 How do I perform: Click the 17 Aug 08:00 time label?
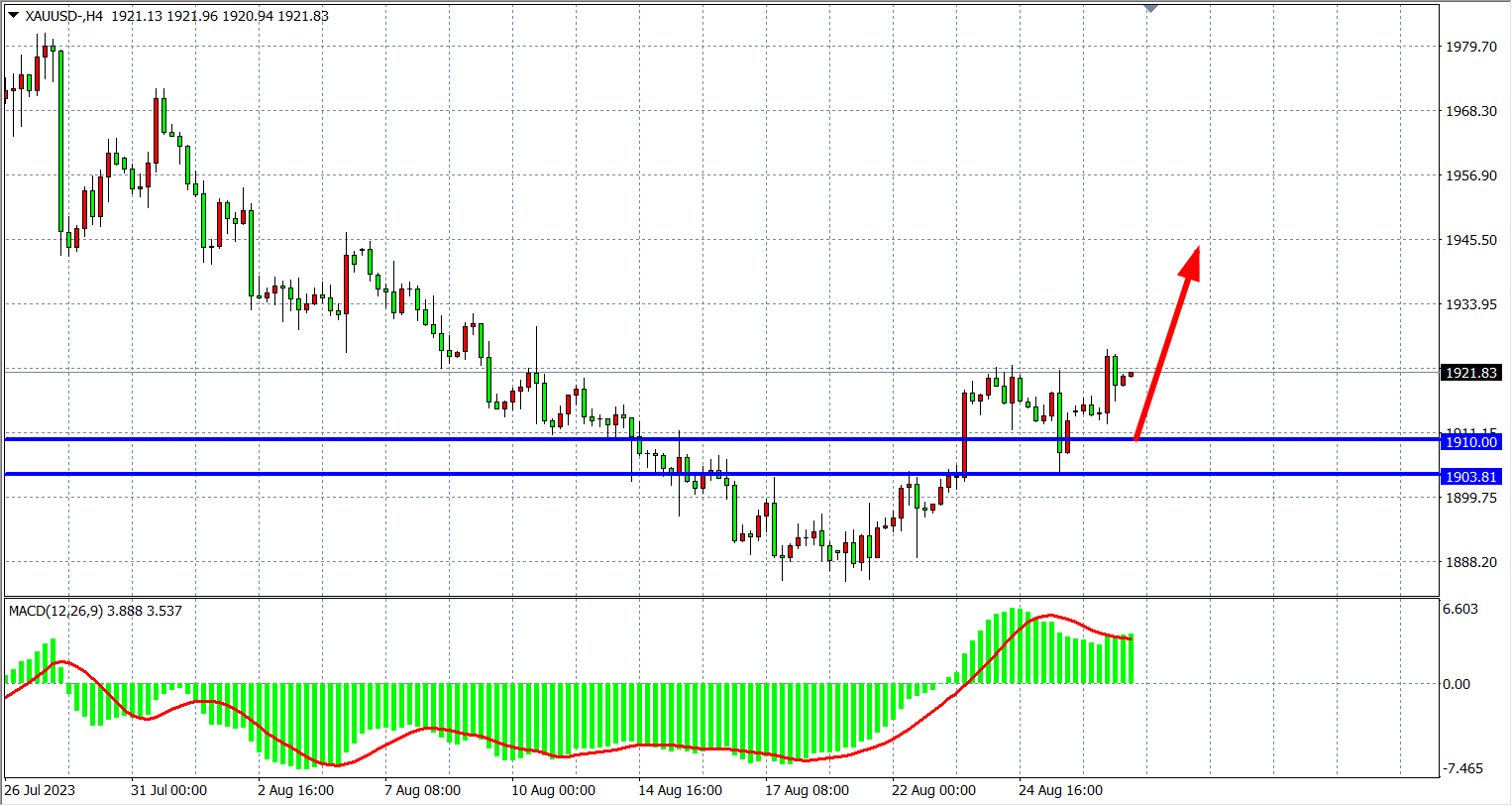pyautogui.click(x=807, y=790)
